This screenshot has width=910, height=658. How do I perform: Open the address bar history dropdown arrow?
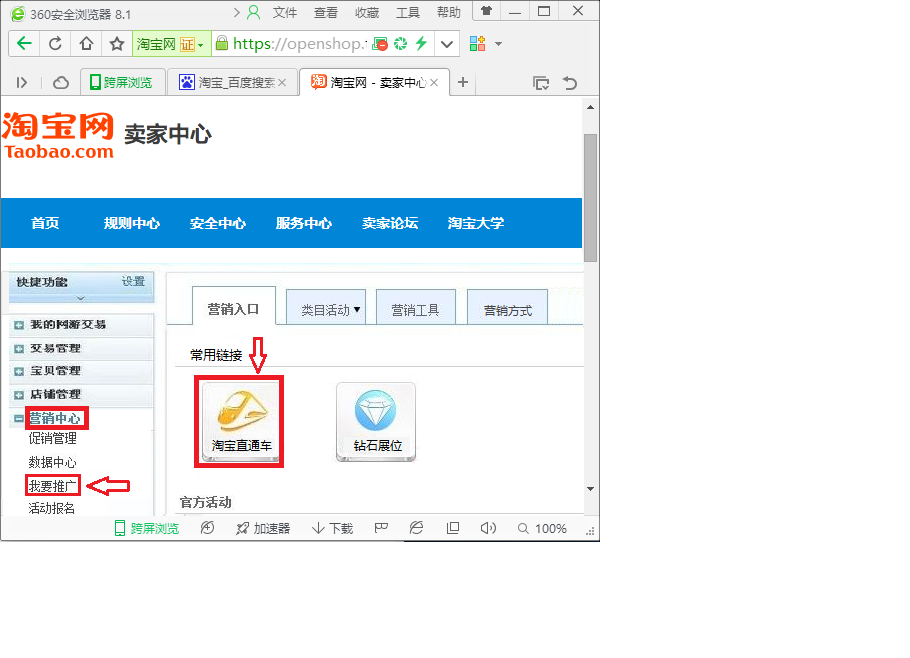coord(447,44)
